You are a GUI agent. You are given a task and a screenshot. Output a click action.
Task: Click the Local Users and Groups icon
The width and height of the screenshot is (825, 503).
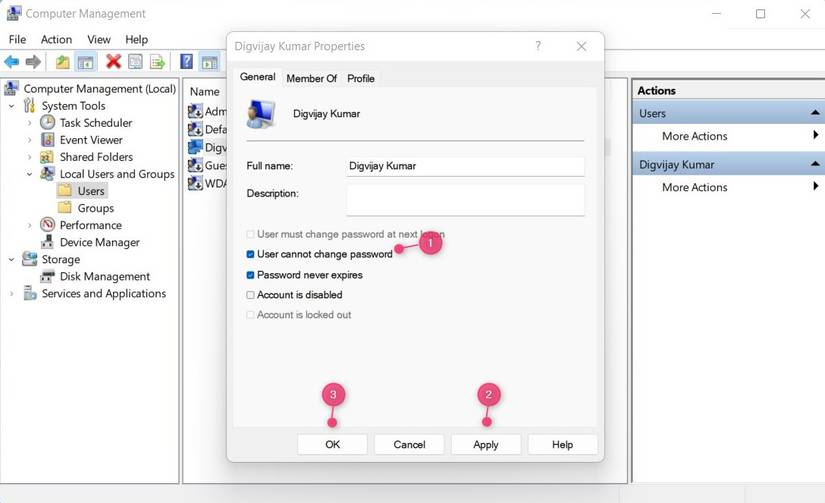pos(47,174)
